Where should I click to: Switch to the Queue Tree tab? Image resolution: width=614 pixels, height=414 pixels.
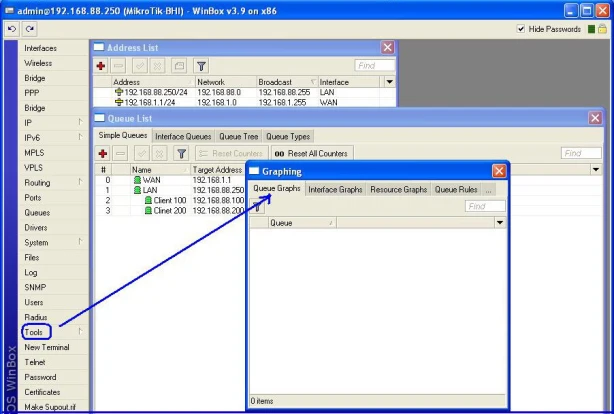238,136
